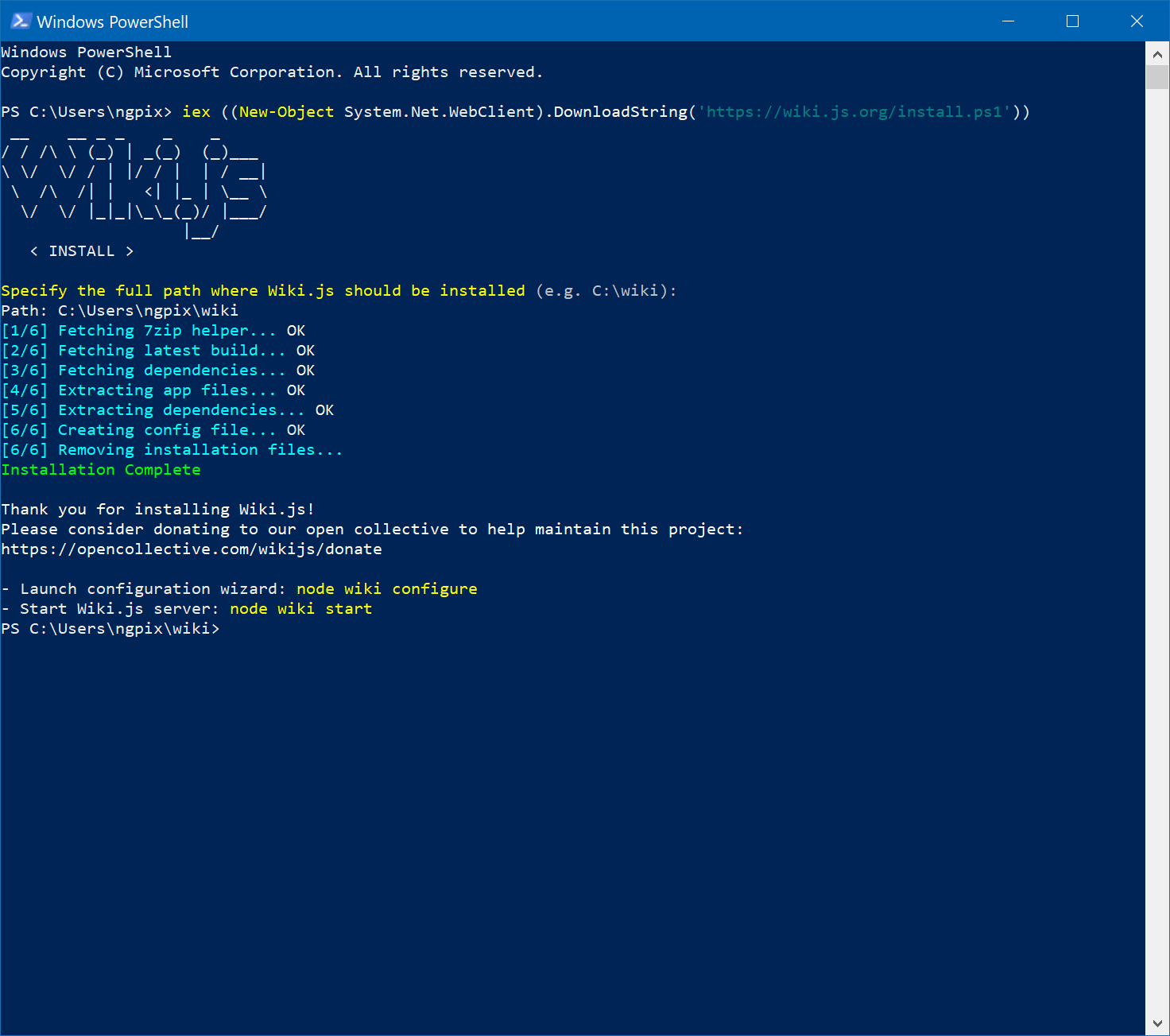This screenshot has width=1170, height=1036.
Task: Click the 'Installation Complete' line
Action: [x=101, y=470]
